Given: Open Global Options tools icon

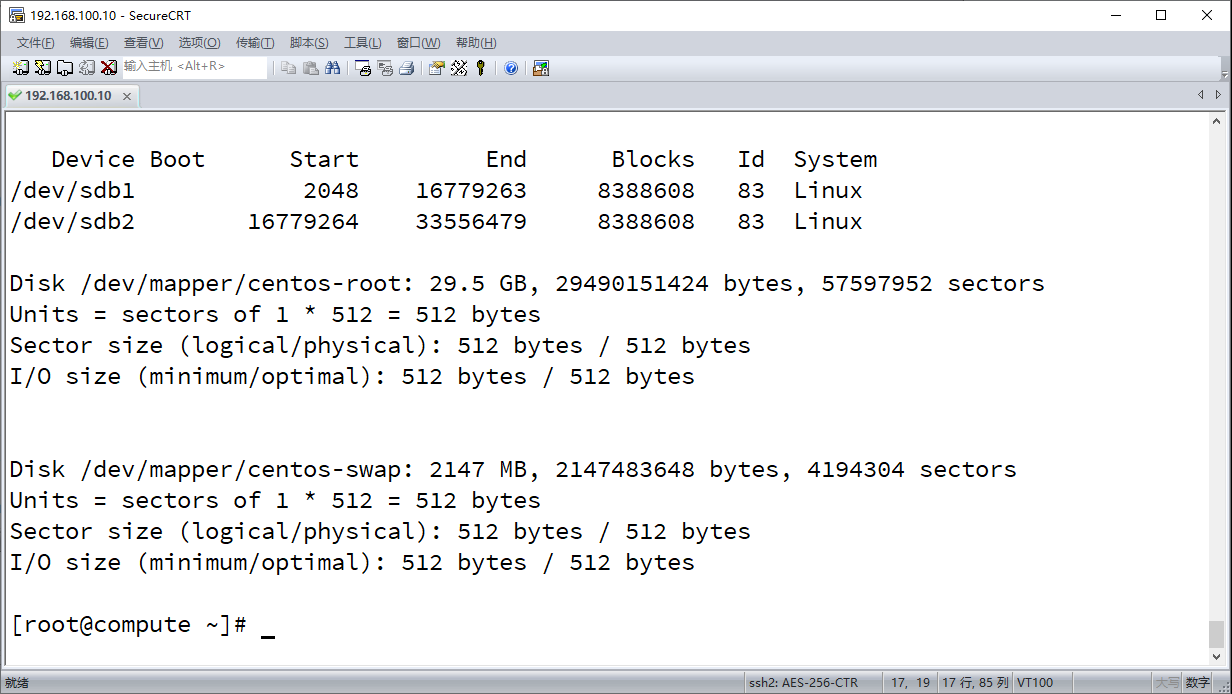Looking at the screenshot, I should point(459,68).
